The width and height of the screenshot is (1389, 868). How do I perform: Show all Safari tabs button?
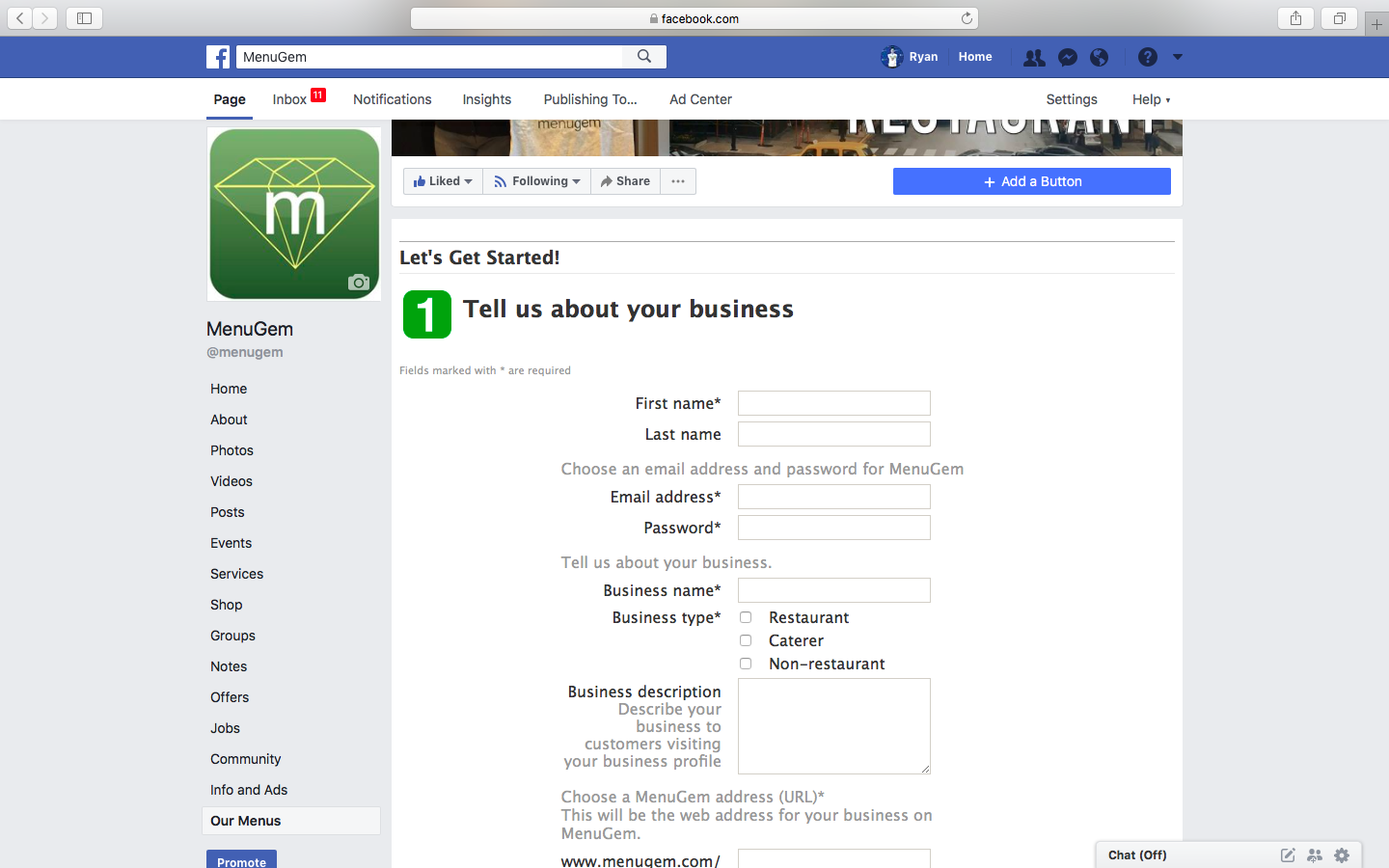click(1340, 18)
